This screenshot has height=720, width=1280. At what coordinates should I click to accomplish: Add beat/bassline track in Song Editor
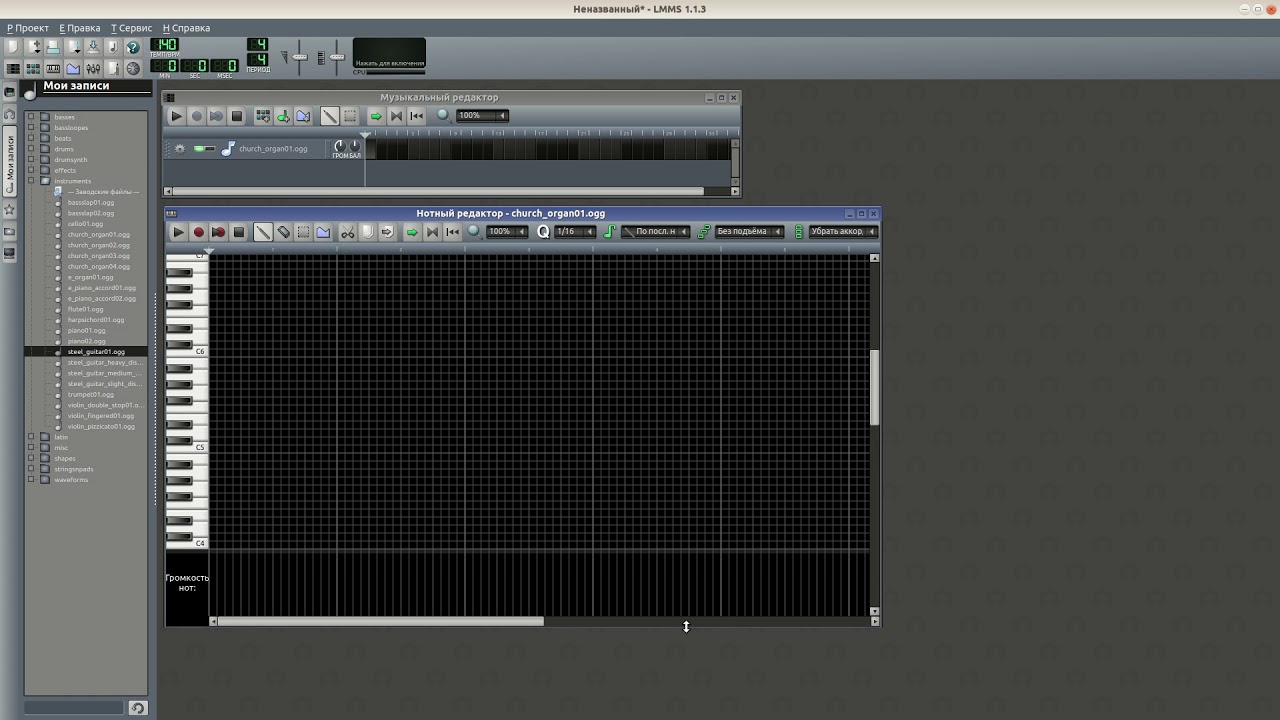coord(263,116)
